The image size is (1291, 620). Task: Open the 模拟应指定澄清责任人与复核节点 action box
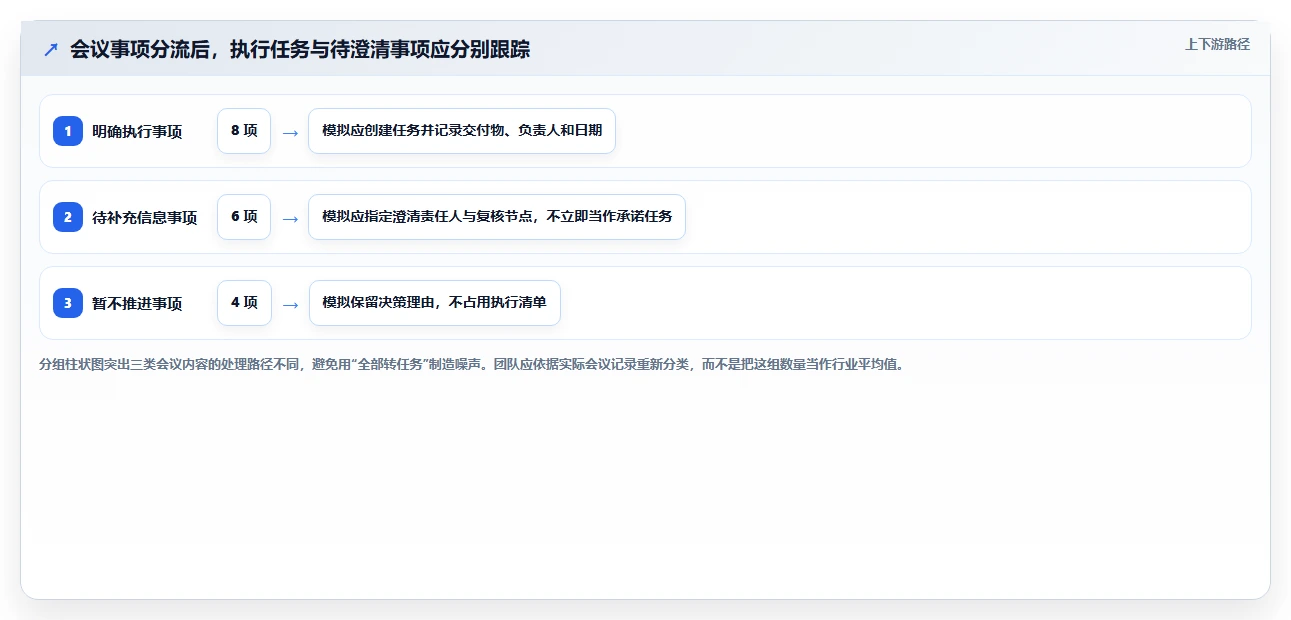click(497, 217)
